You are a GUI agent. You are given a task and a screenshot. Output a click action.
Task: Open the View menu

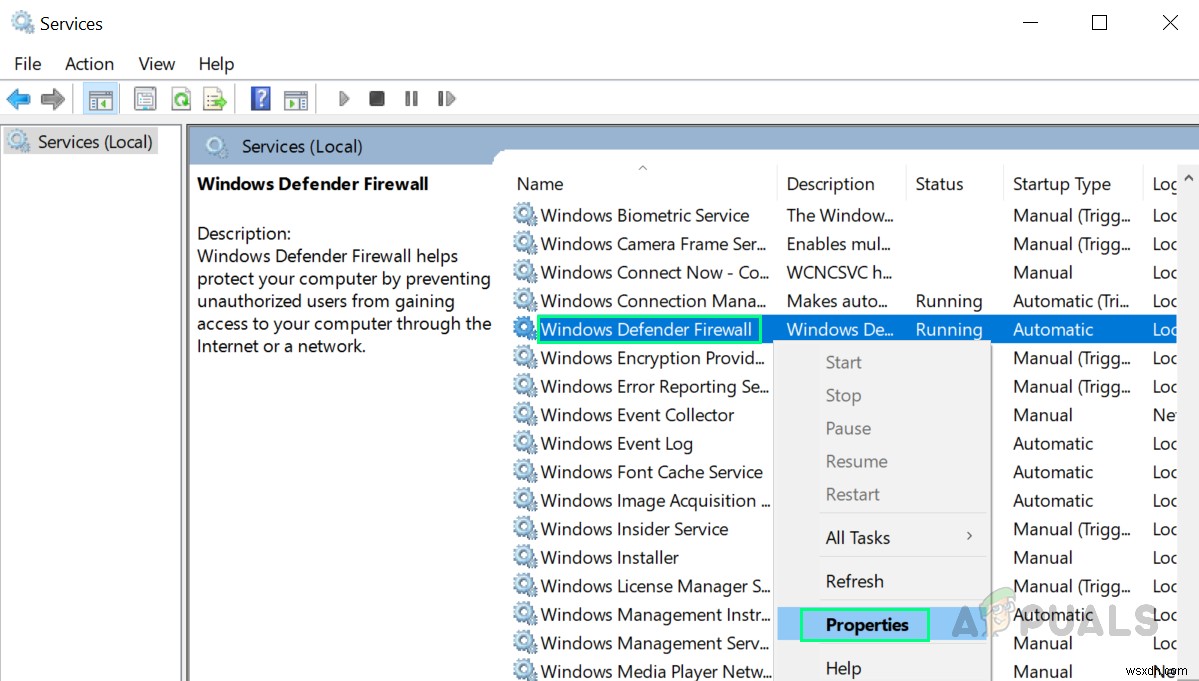(x=156, y=63)
